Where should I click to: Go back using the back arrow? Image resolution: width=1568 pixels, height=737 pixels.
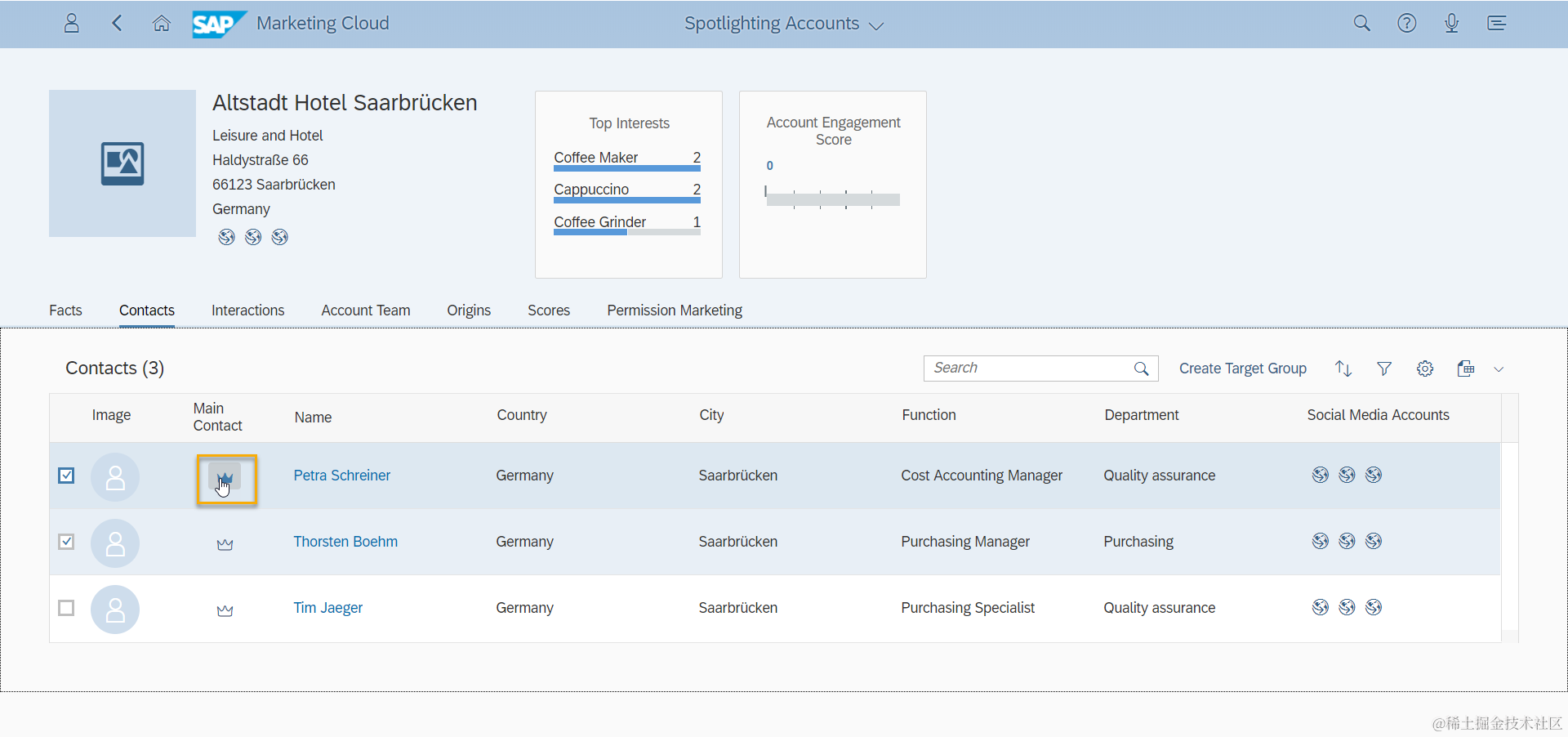(x=117, y=23)
